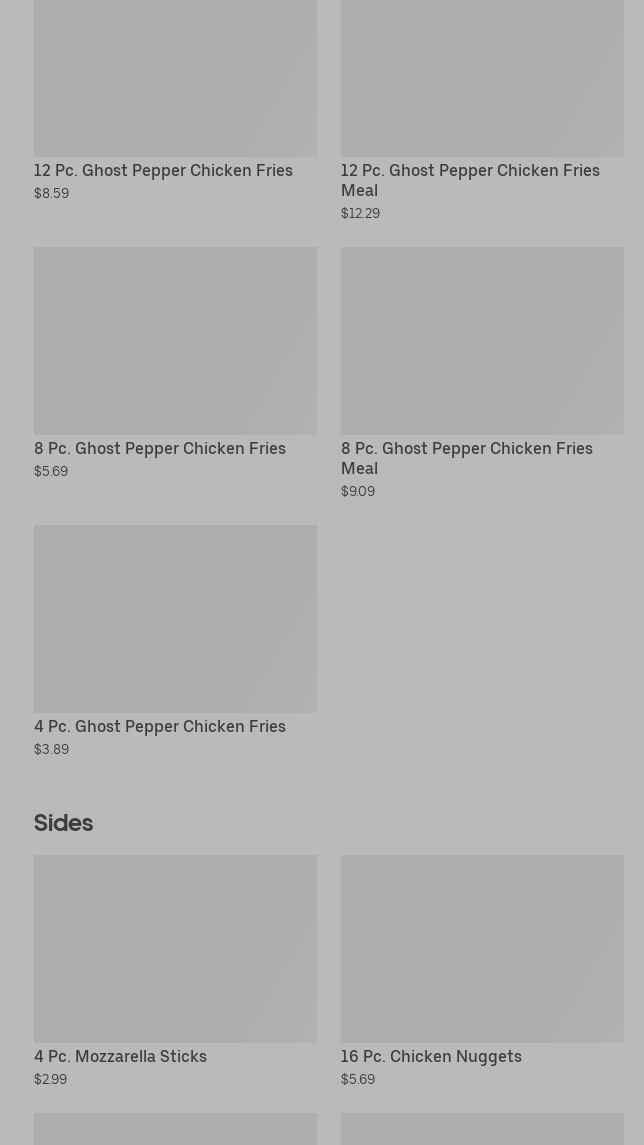Viewport: 644px width, 1145px height.
Task: Click the $8.59 price label
Action: coord(51,193)
